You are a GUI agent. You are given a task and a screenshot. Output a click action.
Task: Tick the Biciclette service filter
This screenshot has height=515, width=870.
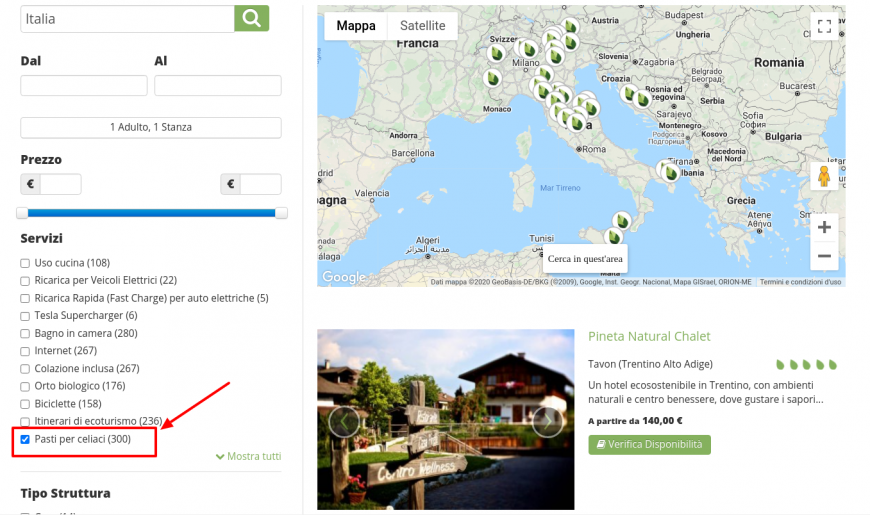(25, 404)
